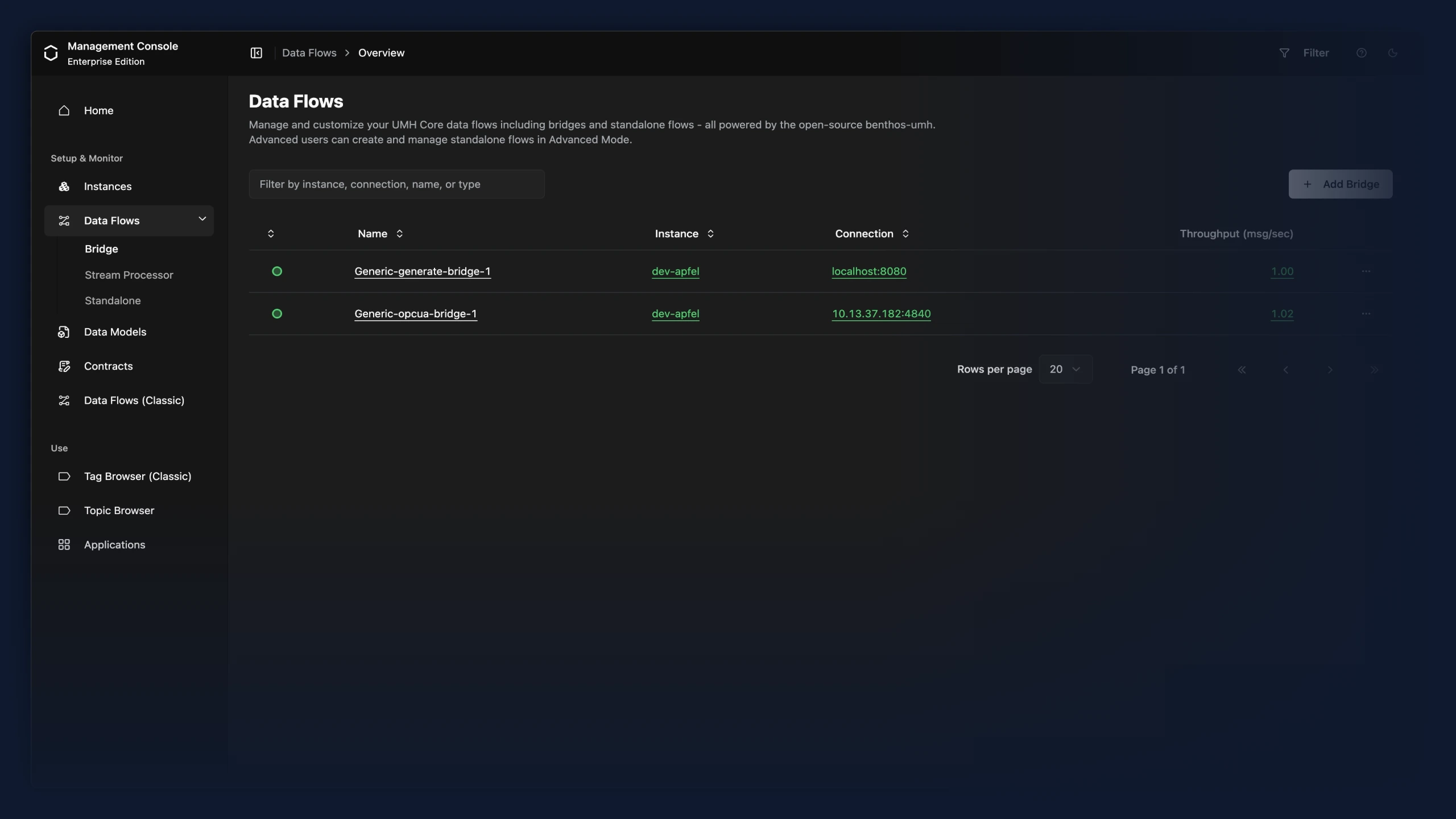Click the Applications grid icon
This screenshot has width=1456, height=819.
point(64,545)
